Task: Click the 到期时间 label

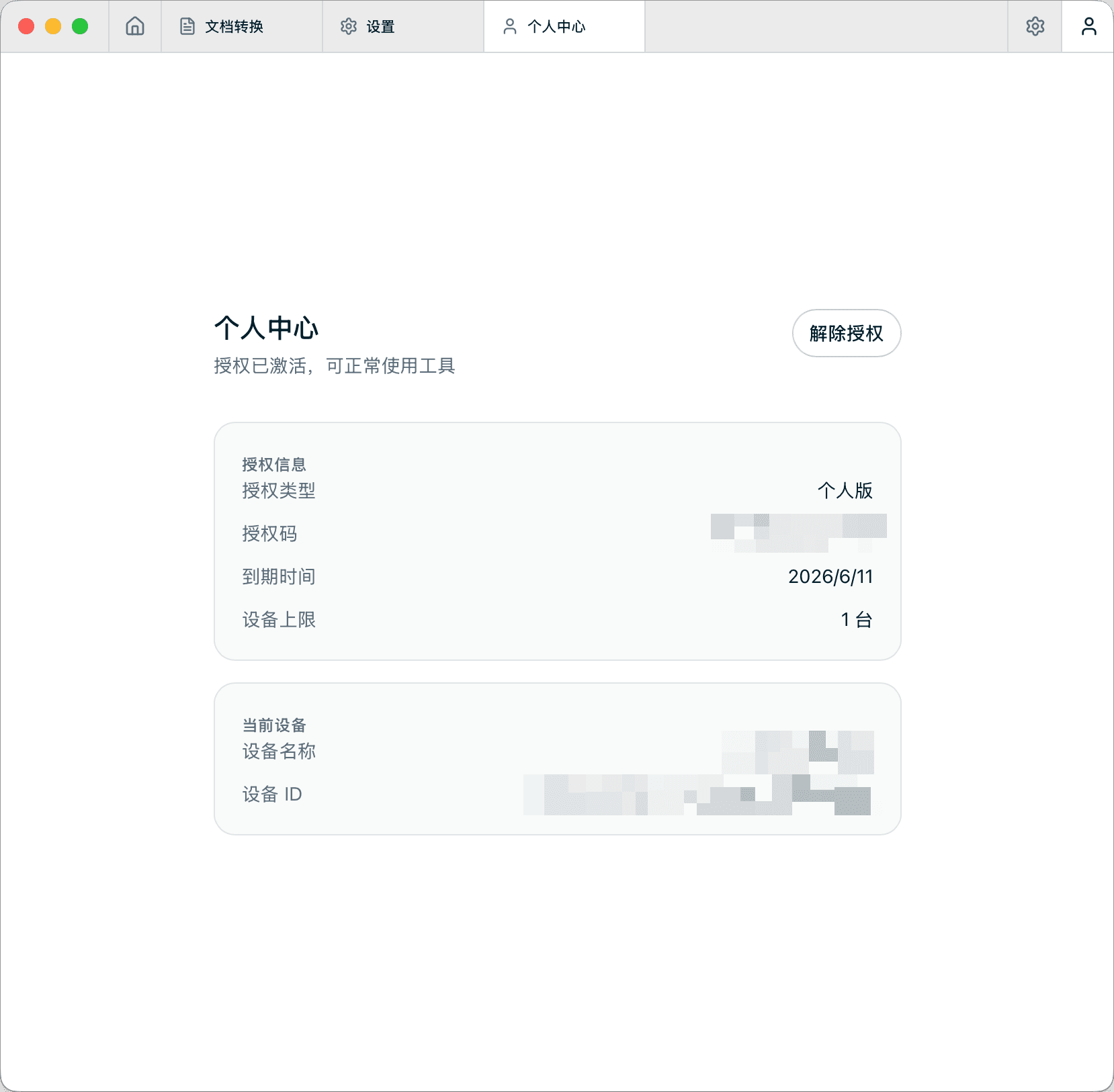Action: (x=279, y=577)
